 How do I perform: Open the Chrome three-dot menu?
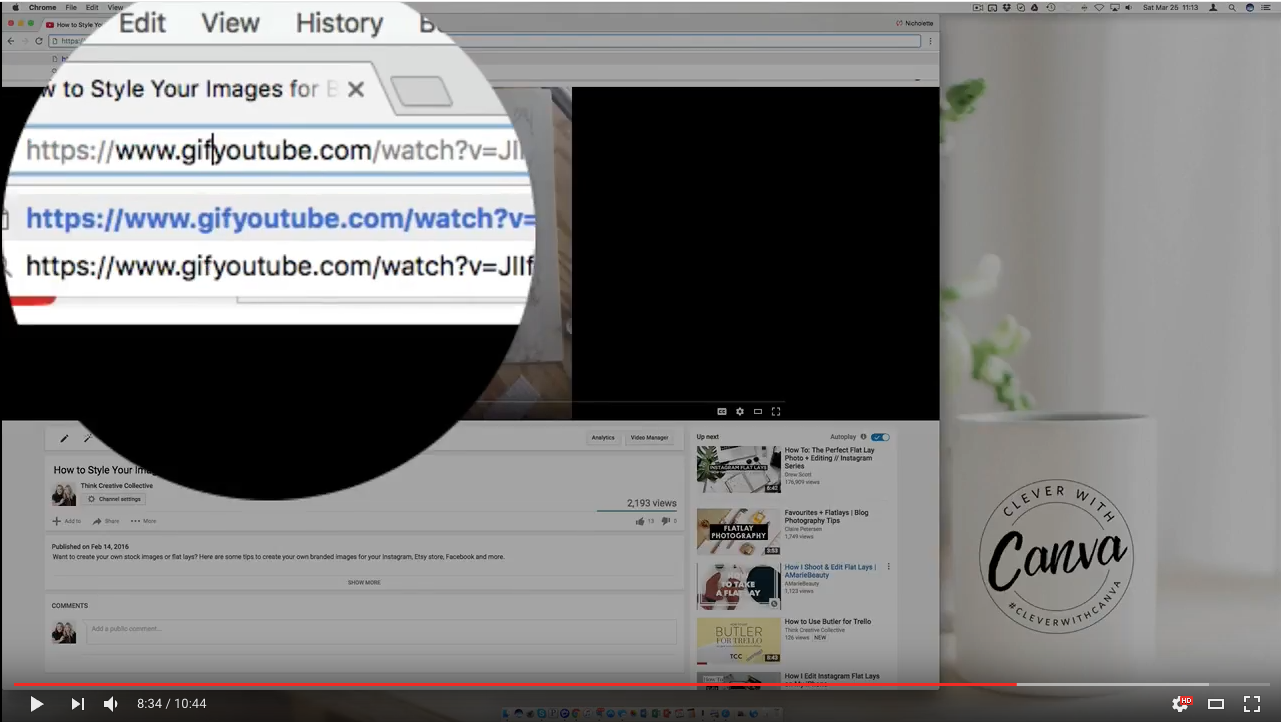(x=931, y=41)
